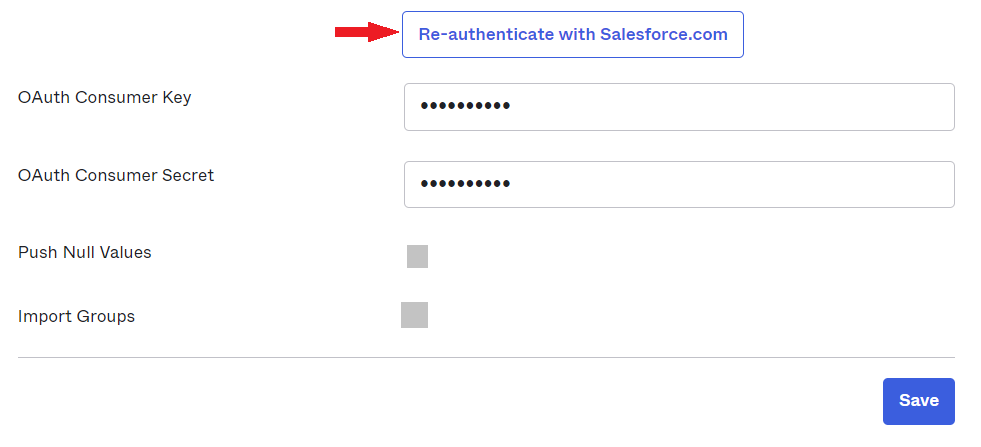Click the word Salesforce.com in the button
Image resolution: width=981 pixels, height=447 pixels.
click(x=664, y=35)
